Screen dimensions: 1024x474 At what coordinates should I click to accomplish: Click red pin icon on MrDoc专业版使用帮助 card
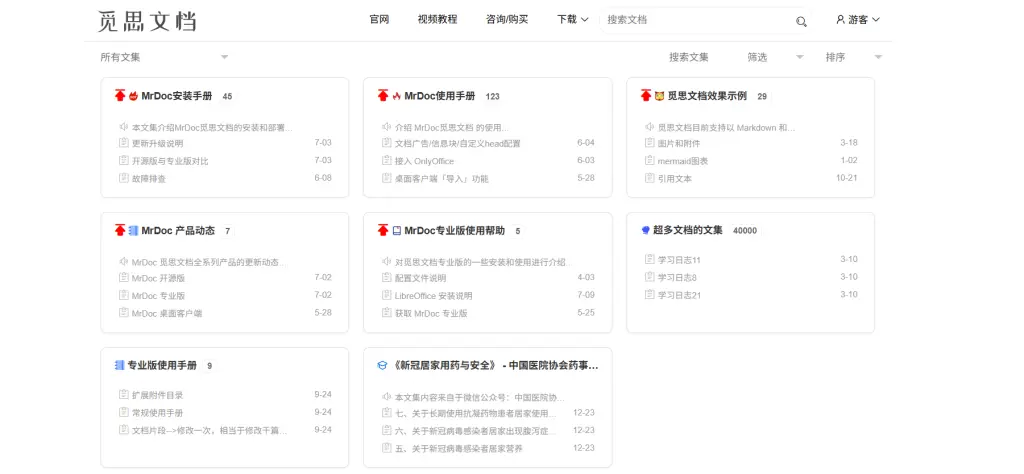[383, 230]
